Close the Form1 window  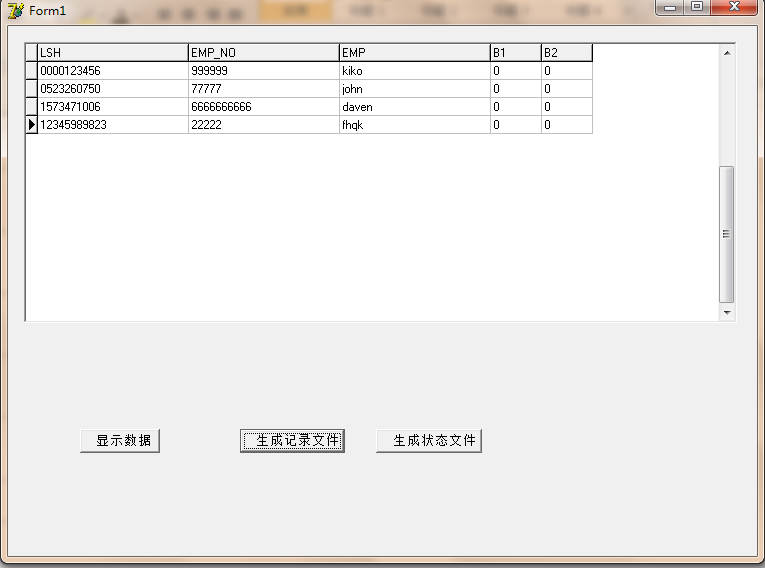click(x=734, y=7)
